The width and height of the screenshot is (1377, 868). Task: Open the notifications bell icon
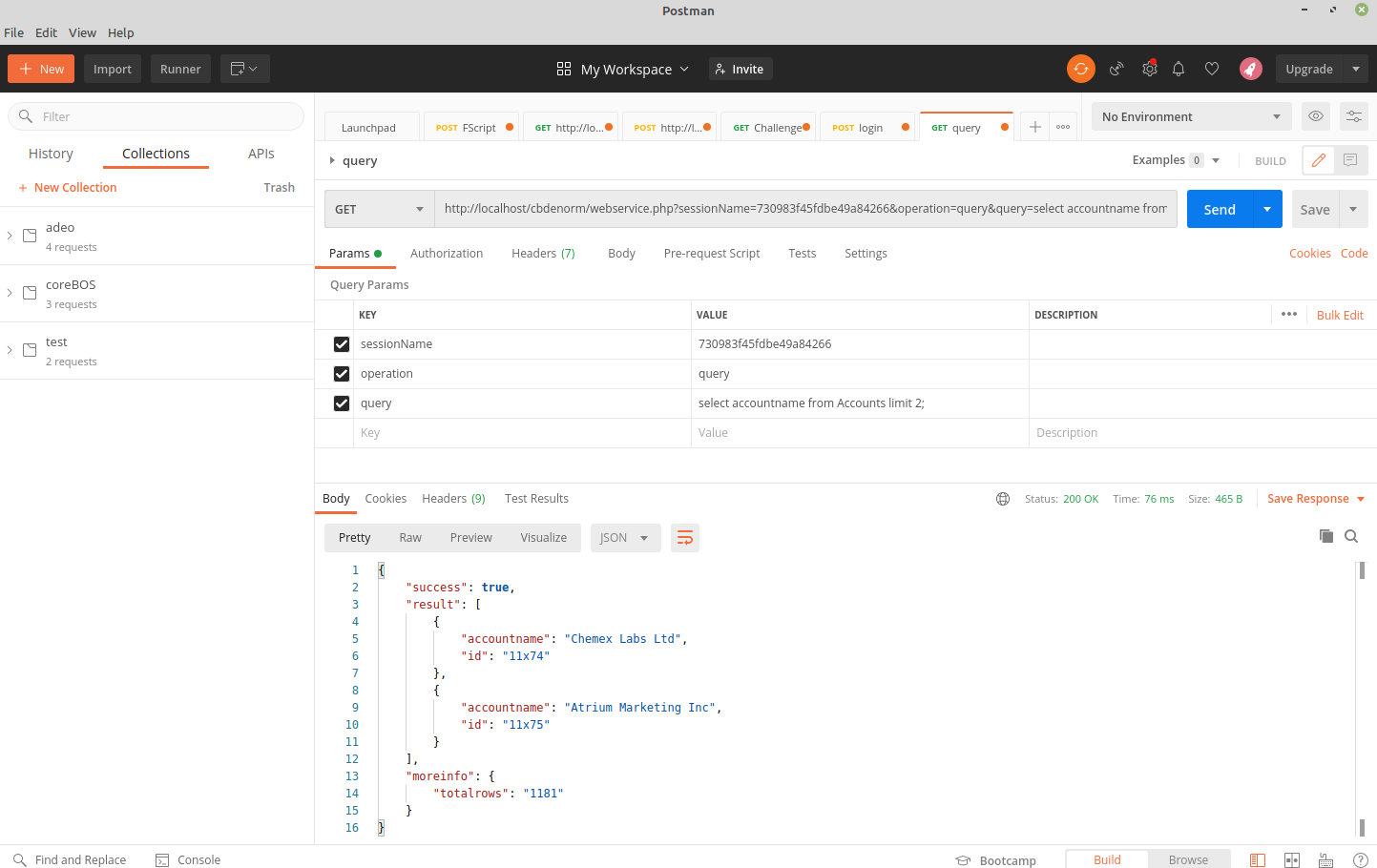[1179, 69]
